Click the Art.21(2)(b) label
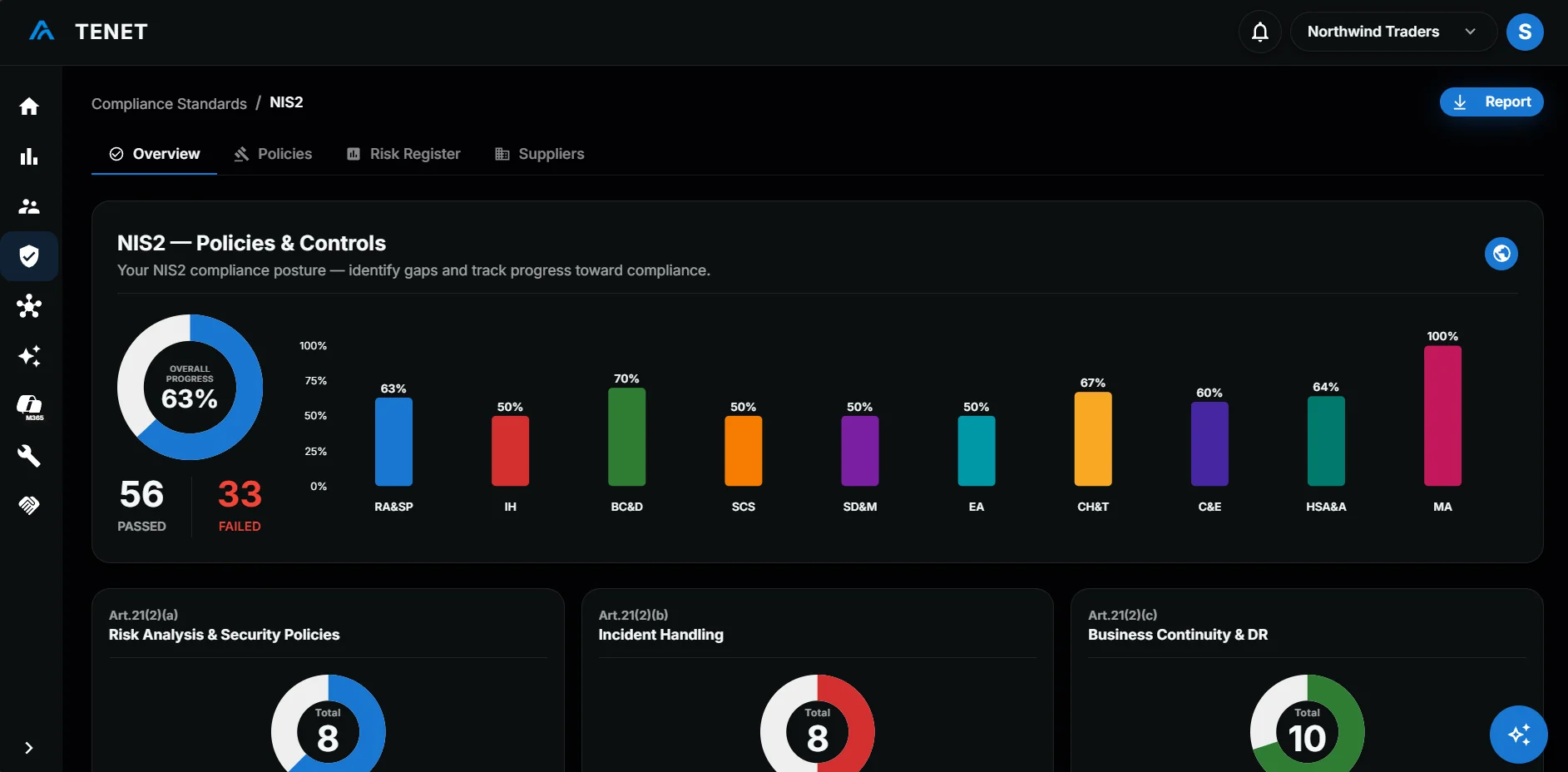This screenshot has width=1568, height=772. coord(633,615)
